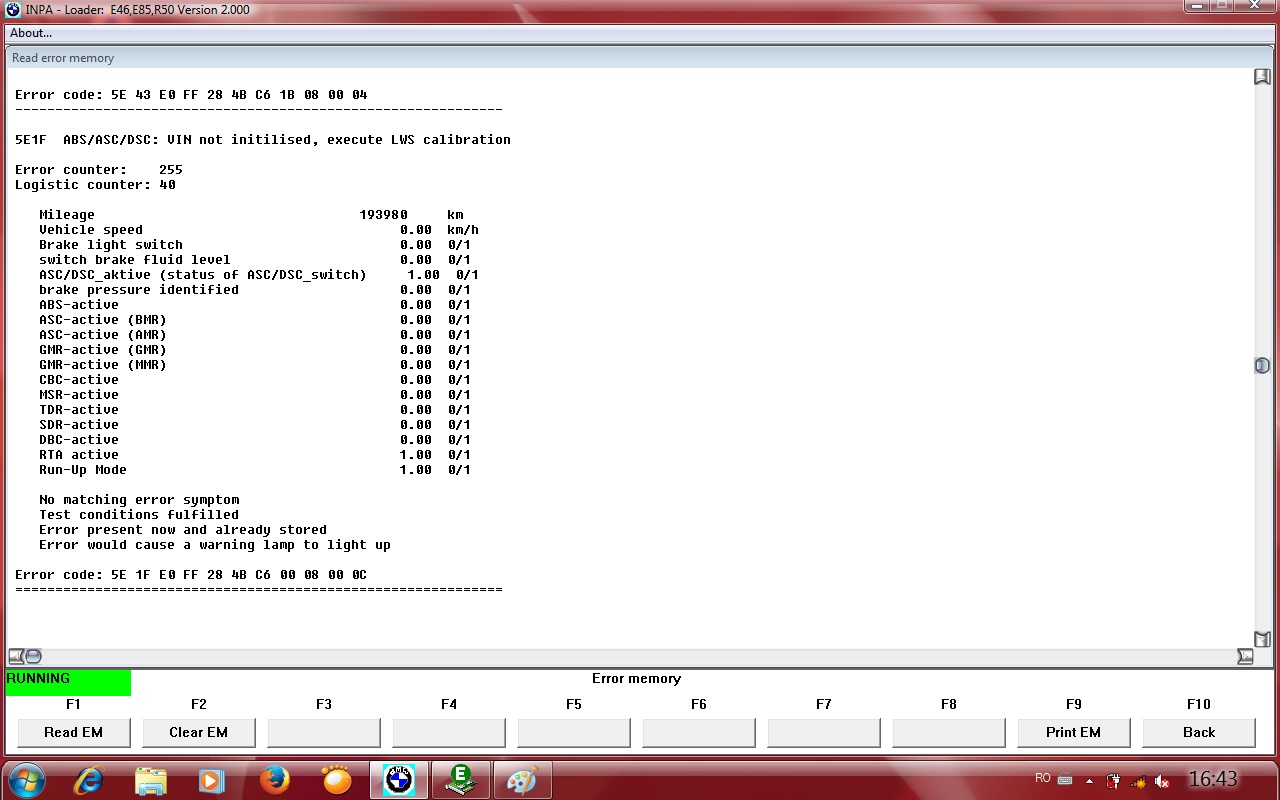This screenshot has width=1280, height=800.
Task: Open the network status tray icon
Action: (1138, 781)
